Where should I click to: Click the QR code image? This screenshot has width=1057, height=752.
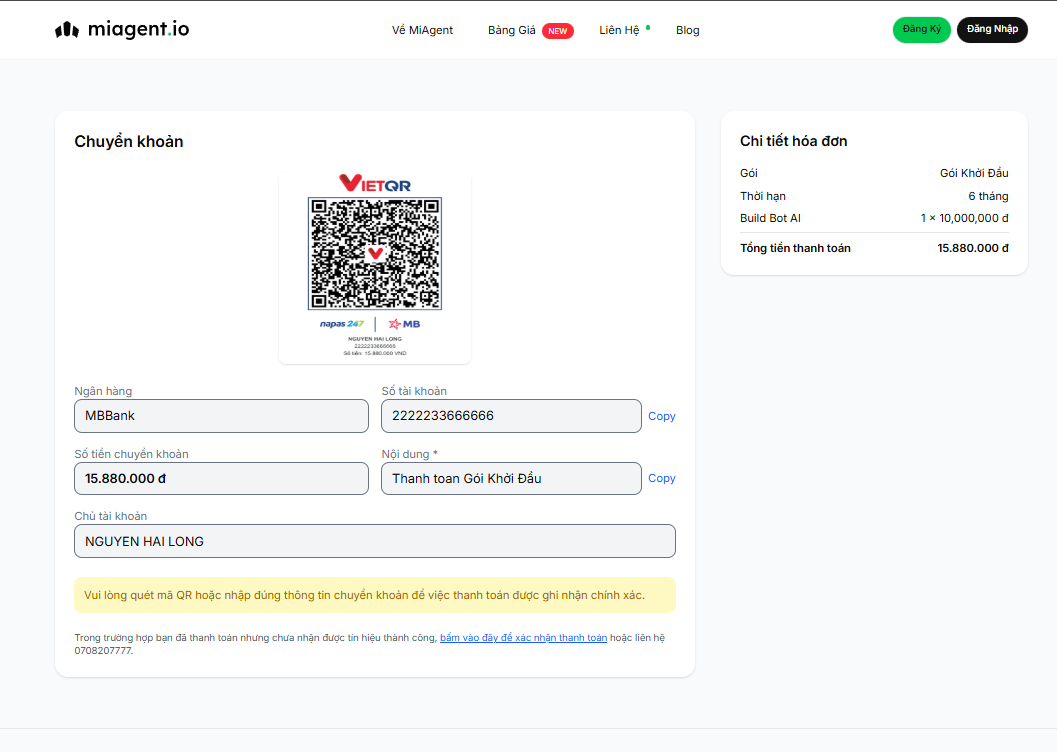375,253
